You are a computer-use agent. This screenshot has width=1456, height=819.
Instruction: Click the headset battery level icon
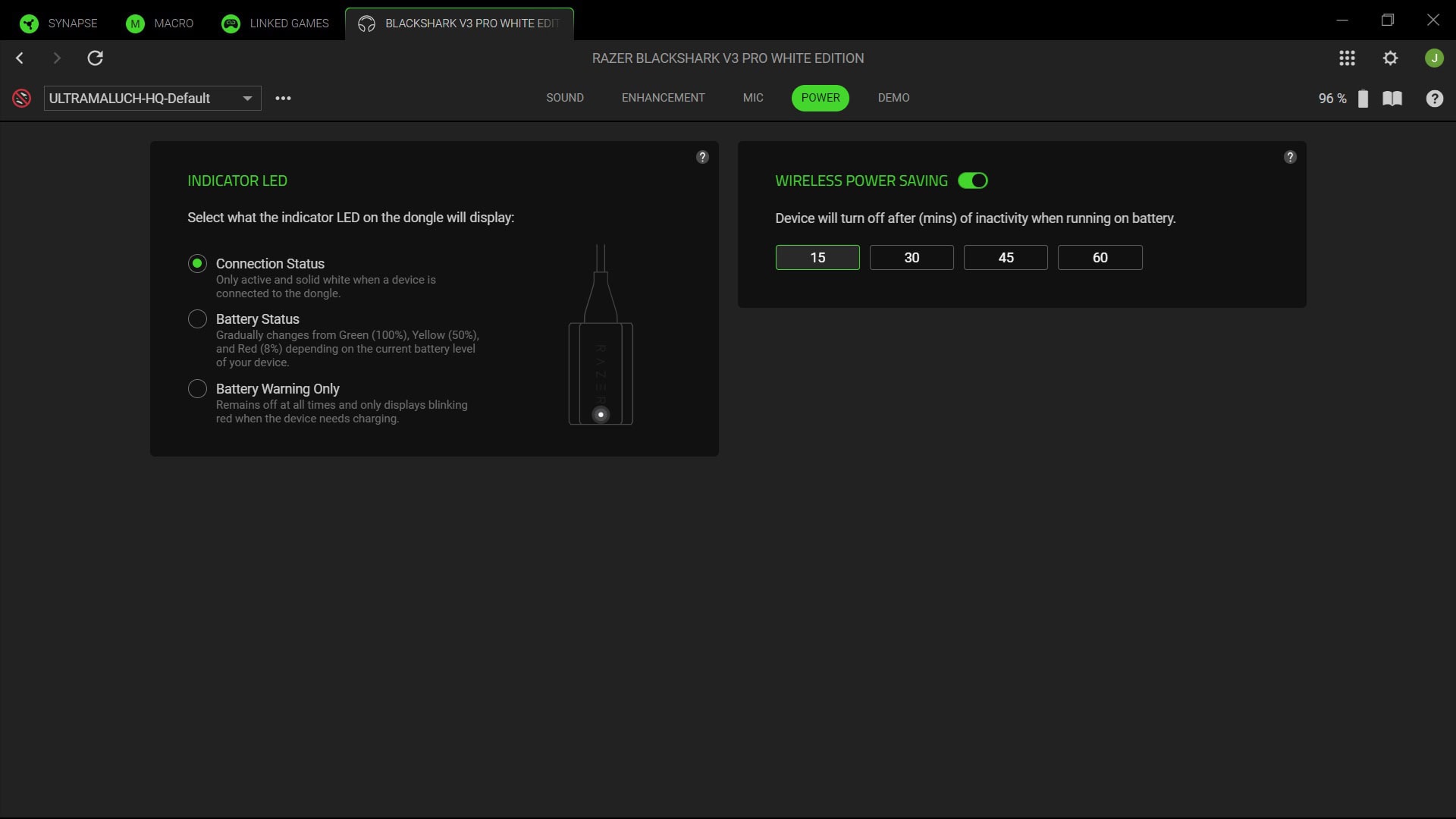point(1363,99)
